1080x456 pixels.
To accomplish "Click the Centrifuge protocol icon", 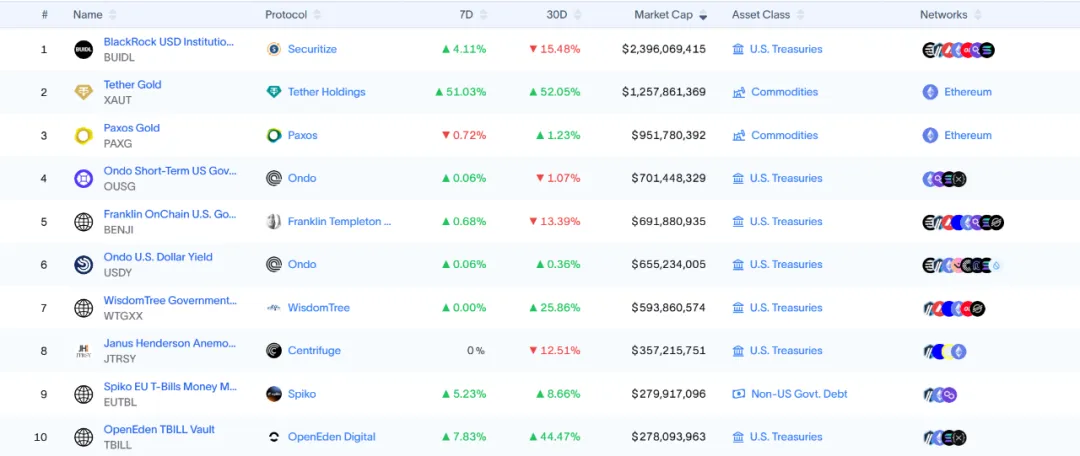I will point(274,351).
